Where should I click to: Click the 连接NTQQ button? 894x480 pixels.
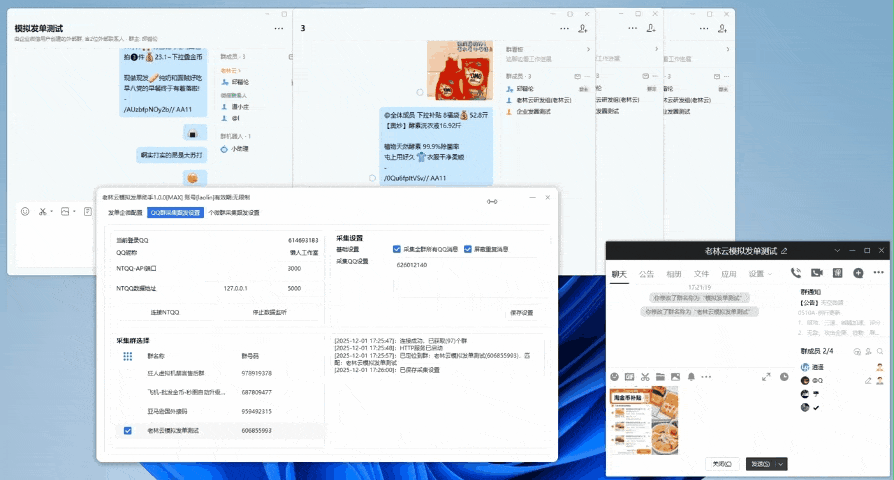165,312
